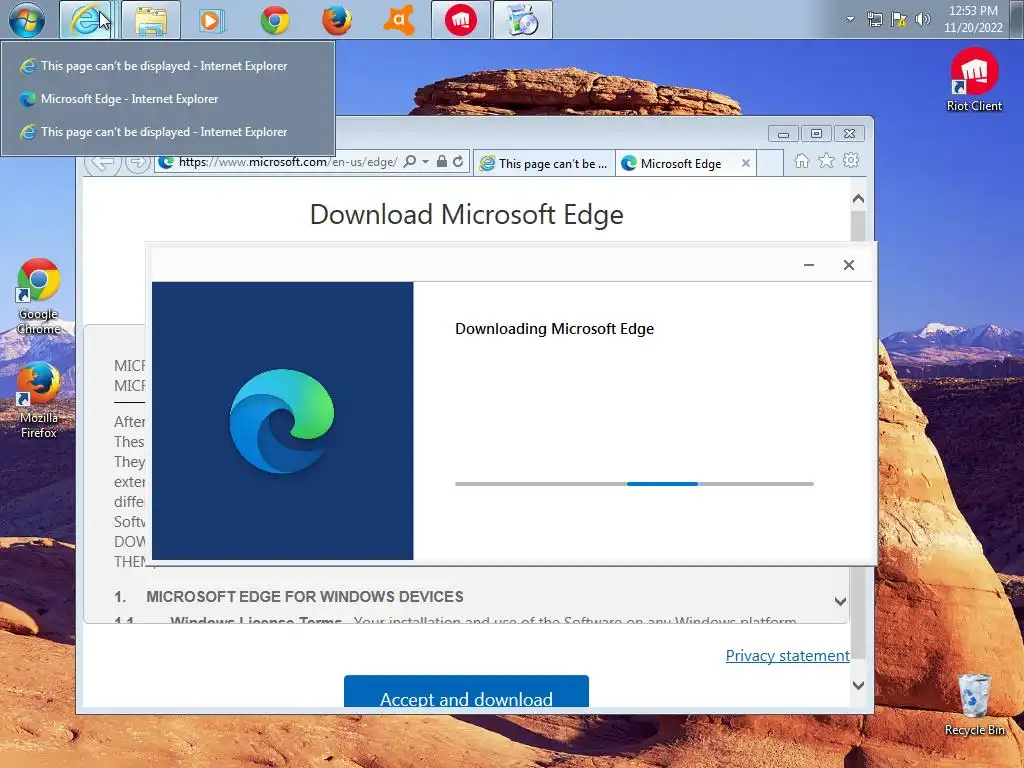1024x768 pixels.
Task: Open the Tools gear in Internet Explorer
Action: (851, 161)
